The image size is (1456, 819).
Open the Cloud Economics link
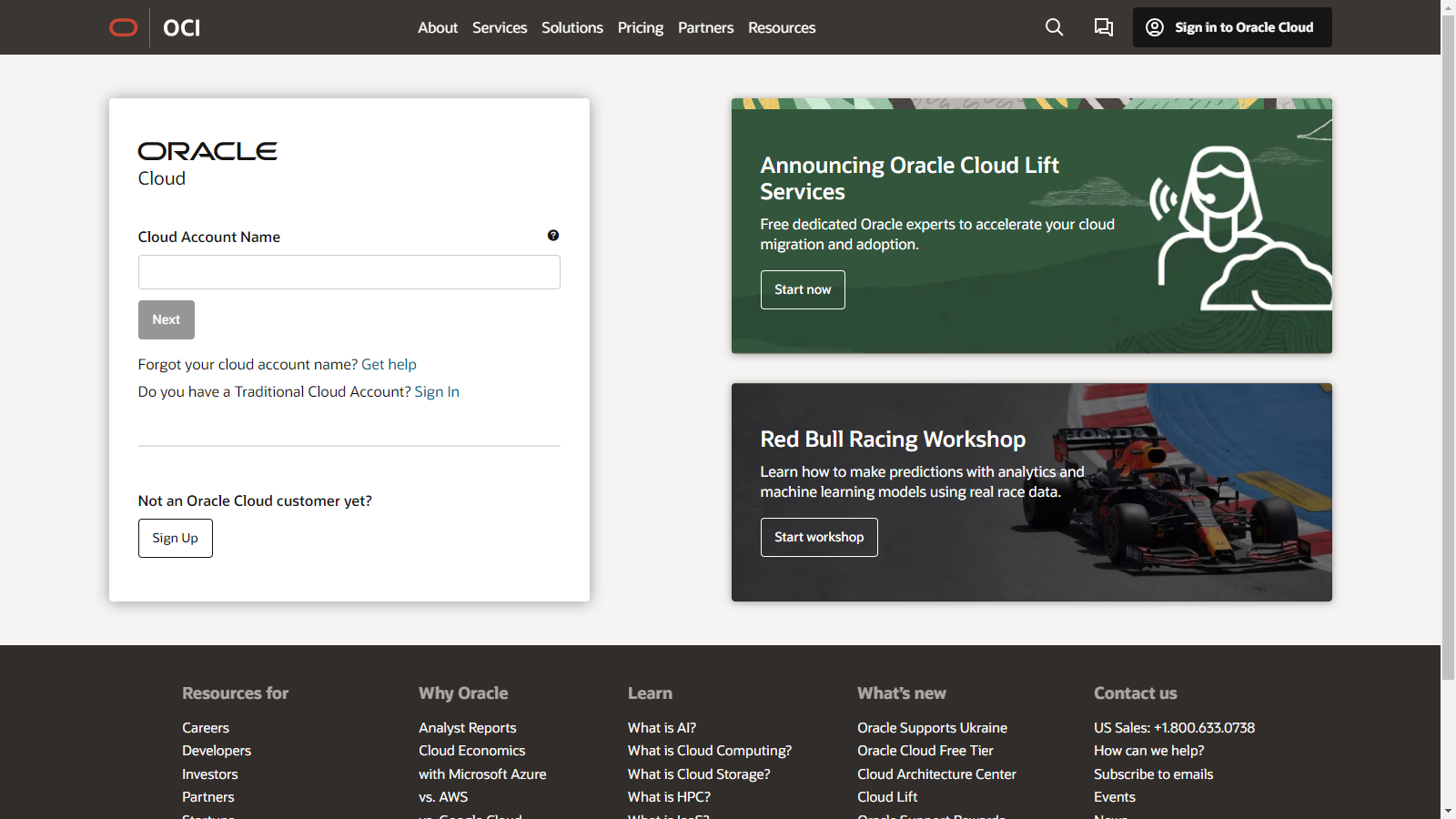click(472, 751)
